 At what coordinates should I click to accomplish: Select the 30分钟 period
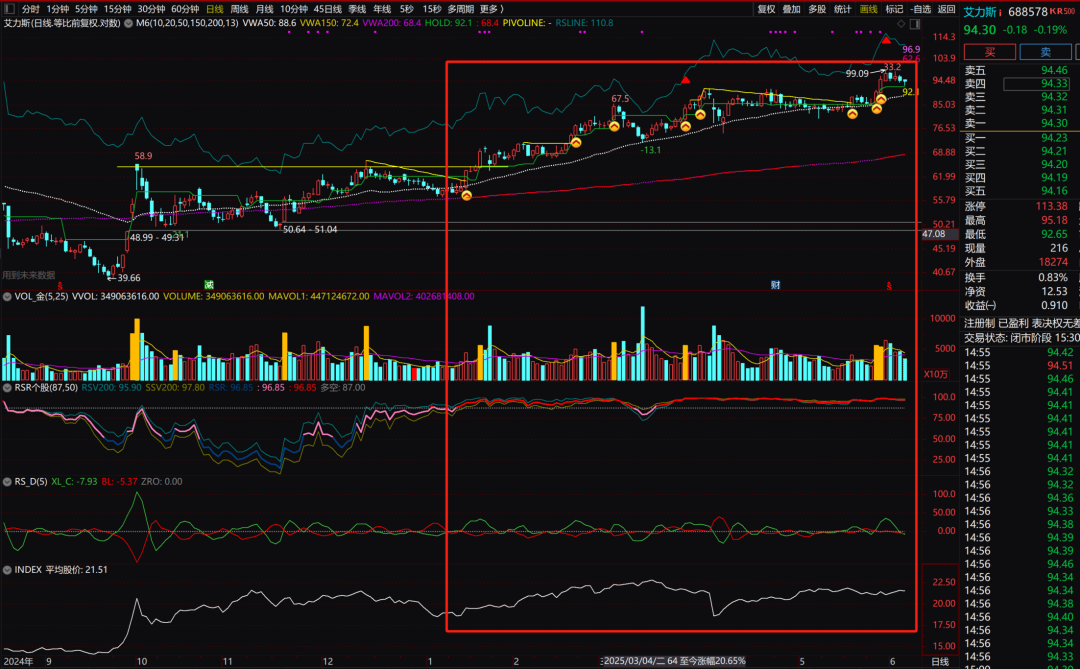coord(151,9)
